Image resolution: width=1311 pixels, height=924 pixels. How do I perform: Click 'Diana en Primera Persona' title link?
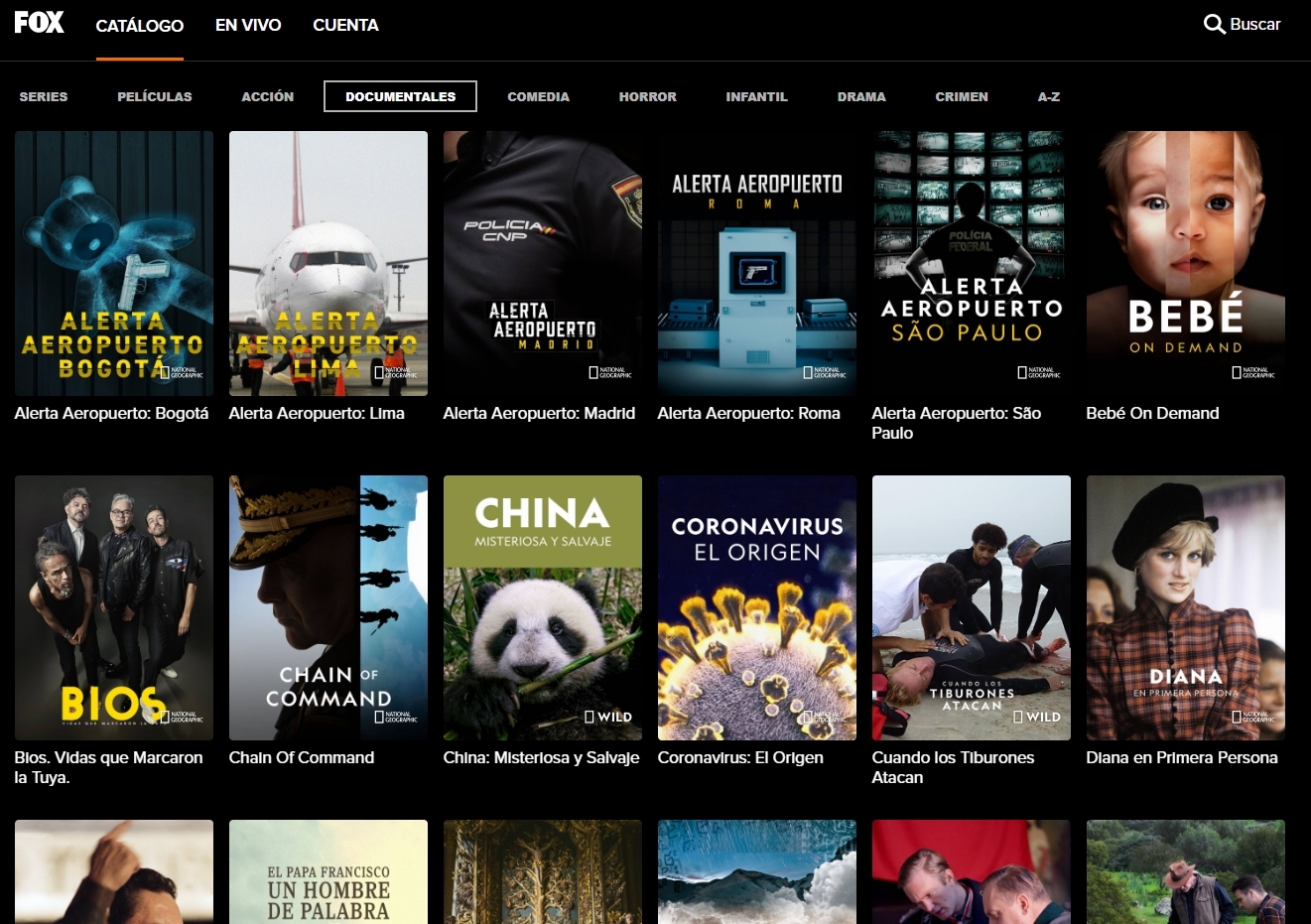tap(1182, 758)
